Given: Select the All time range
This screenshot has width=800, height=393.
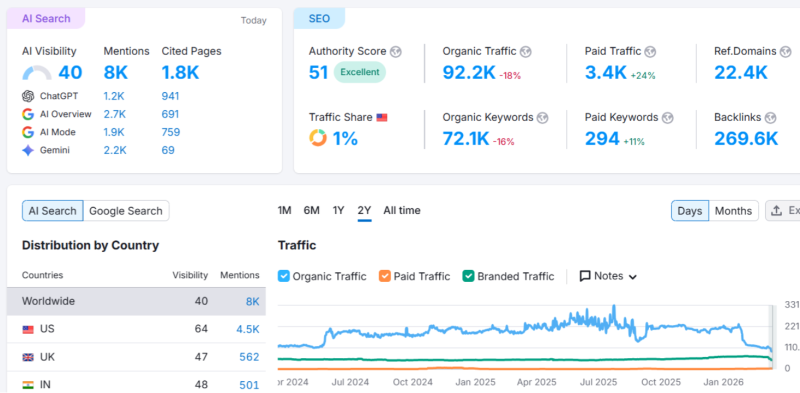Looking at the screenshot, I should pos(402,210).
